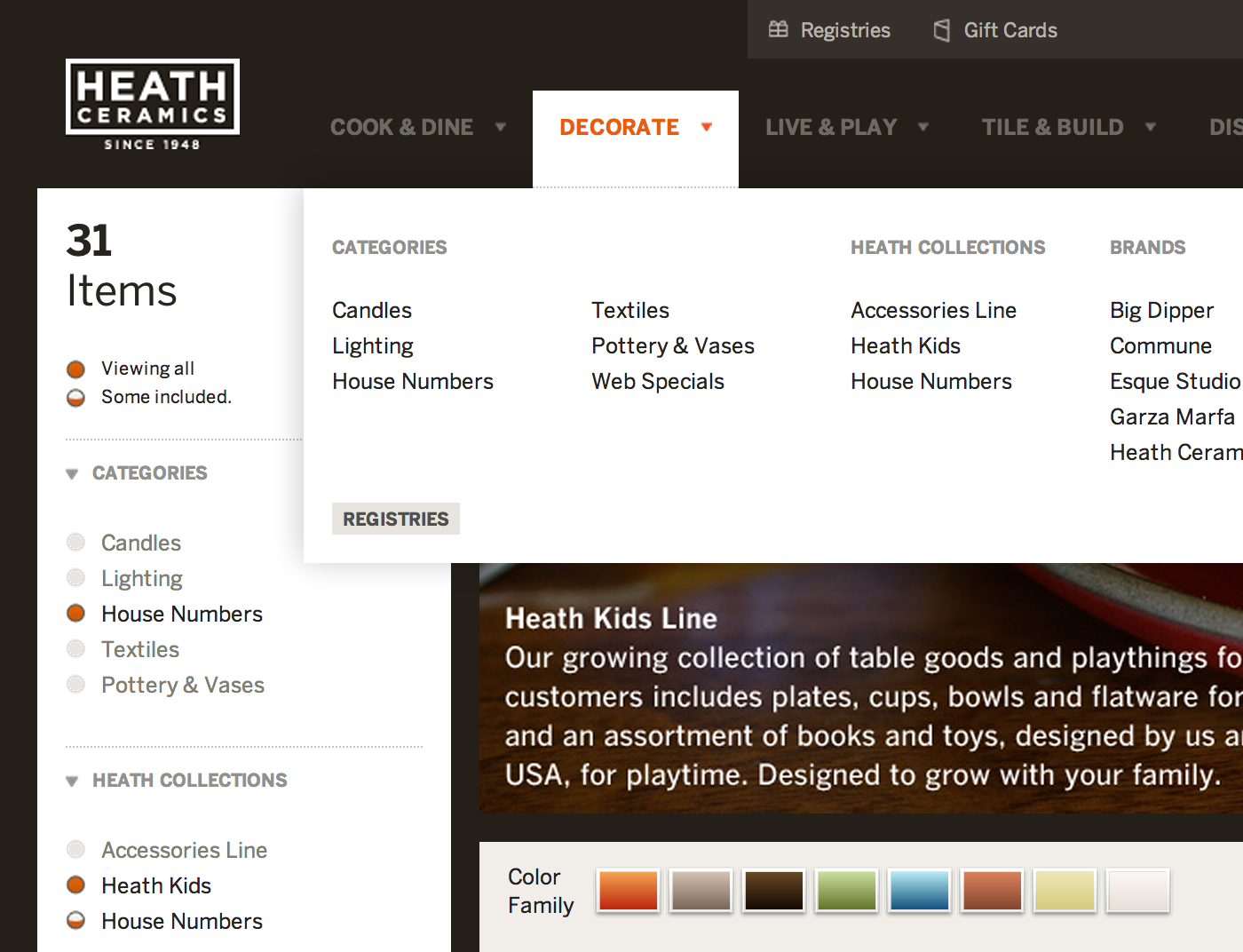Click the Registries gift icon
1243x952 pixels.
pyautogui.click(x=779, y=30)
